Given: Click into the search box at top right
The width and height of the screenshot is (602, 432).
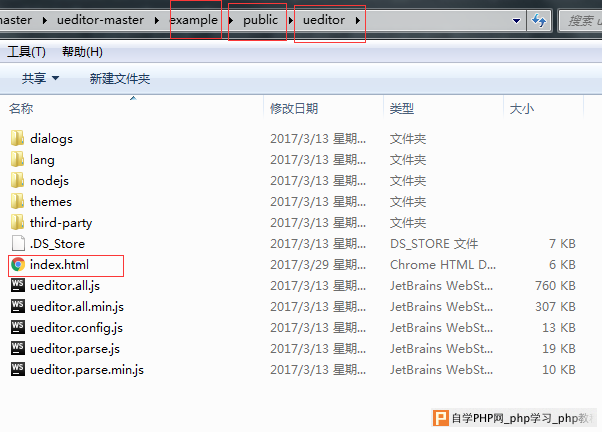Looking at the screenshot, I should [580, 21].
